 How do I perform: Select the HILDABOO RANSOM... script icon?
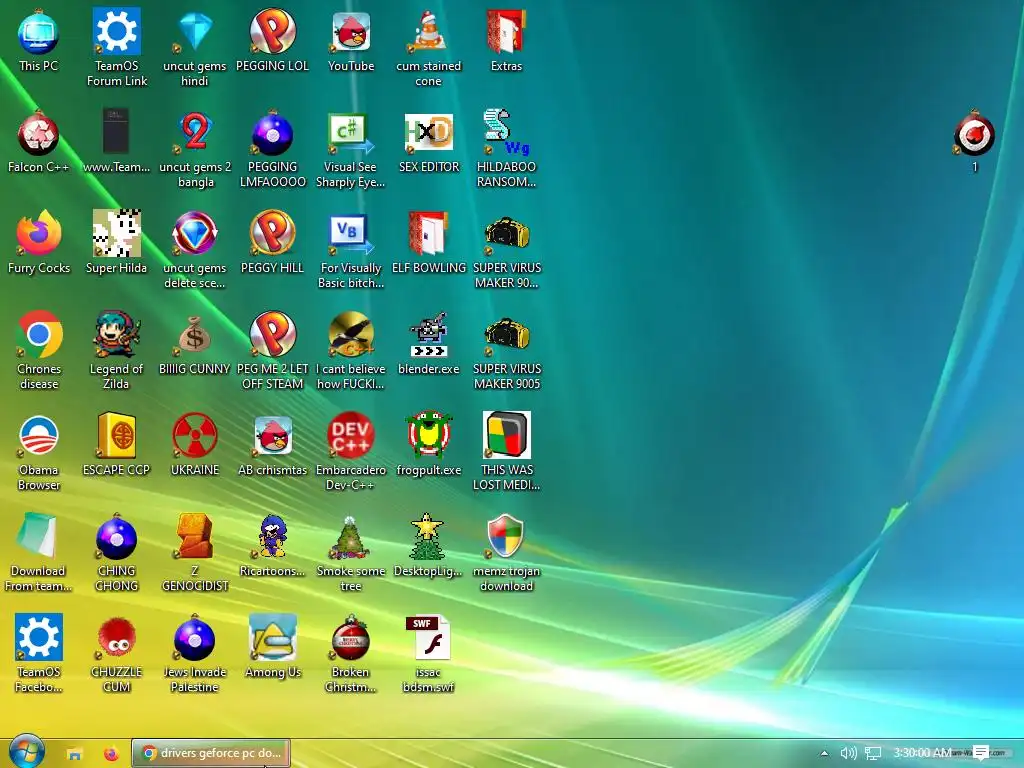pyautogui.click(x=506, y=133)
